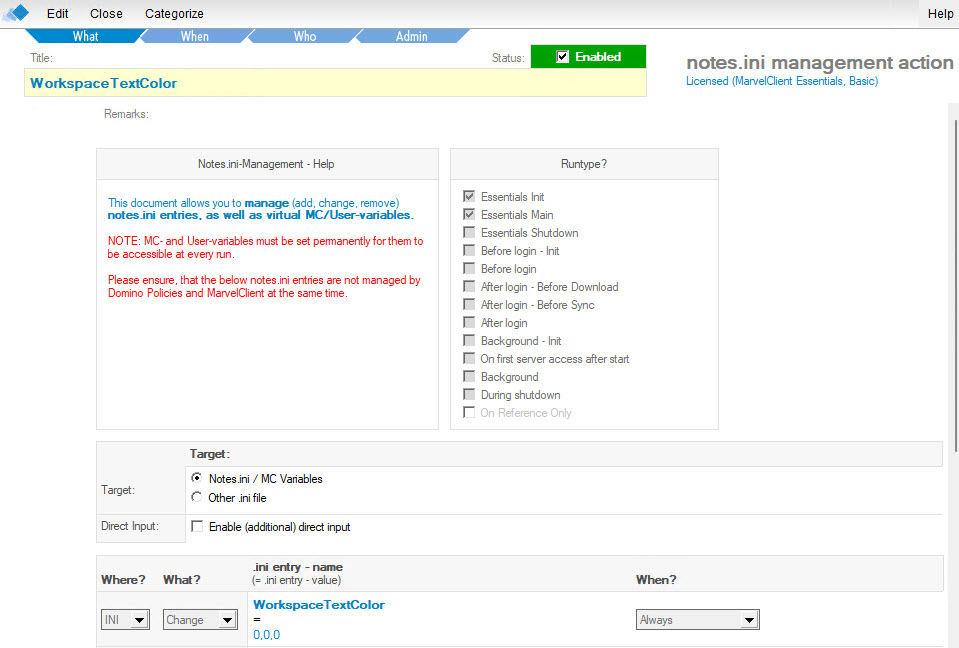
Task: Click the MarvelClient diamond logo icon
Action: coord(17,13)
